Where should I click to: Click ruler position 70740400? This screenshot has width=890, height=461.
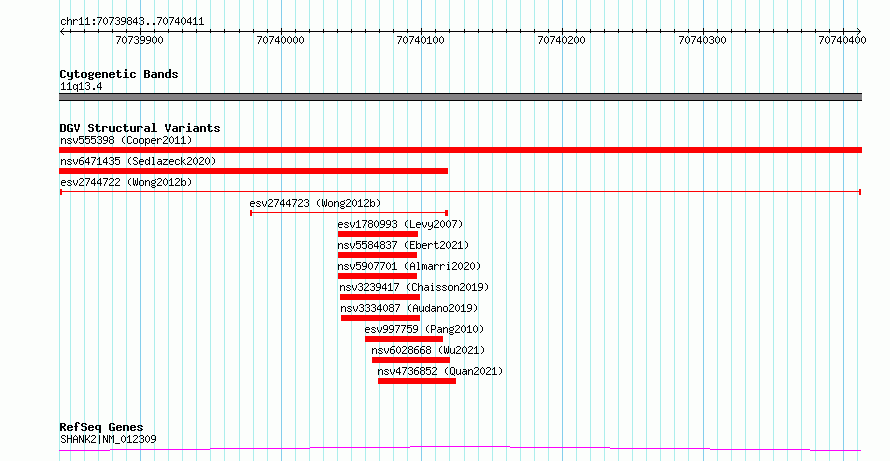point(843,40)
